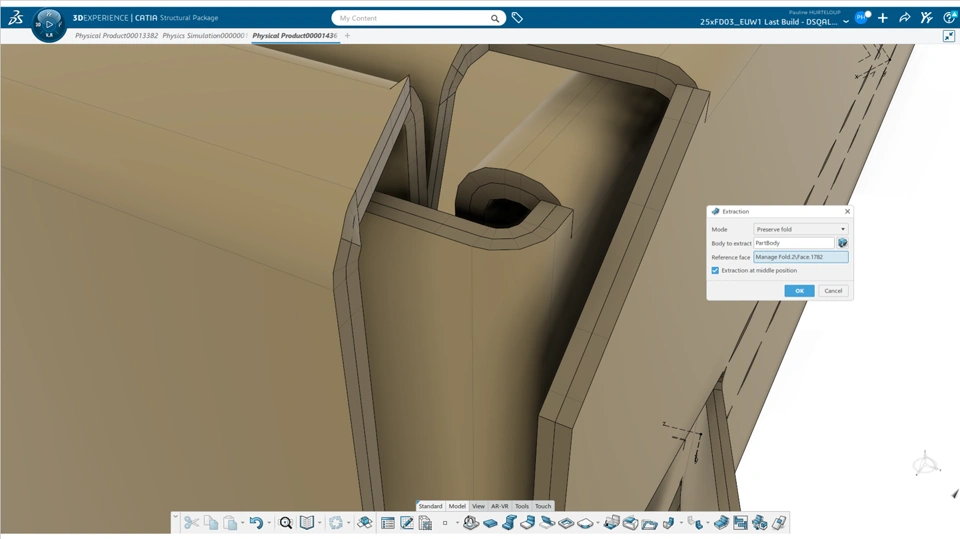The height and width of the screenshot is (539, 960).
Task: Click the Paste clipboard icon
Action: pos(230,522)
